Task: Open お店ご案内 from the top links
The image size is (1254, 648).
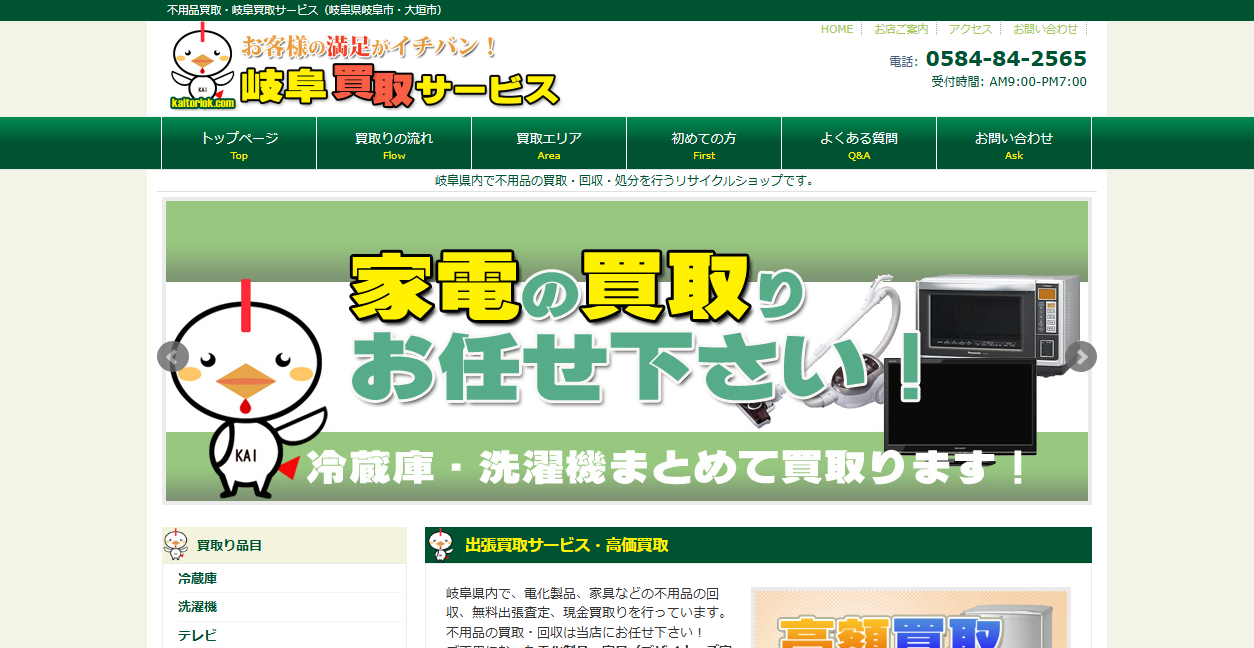Action: coord(899,28)
